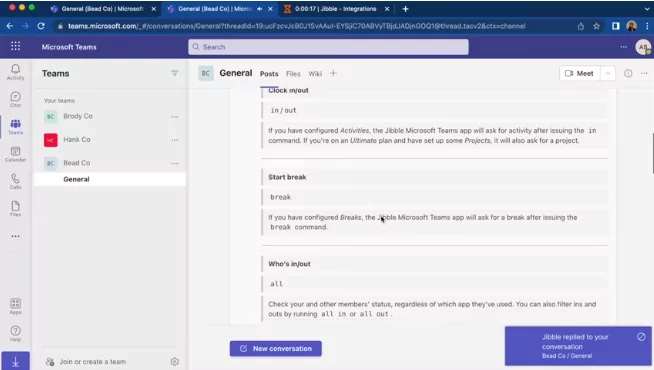Open Settings and more ellipsis in header
Screen dimensions: 654x370
pos(624,47)
